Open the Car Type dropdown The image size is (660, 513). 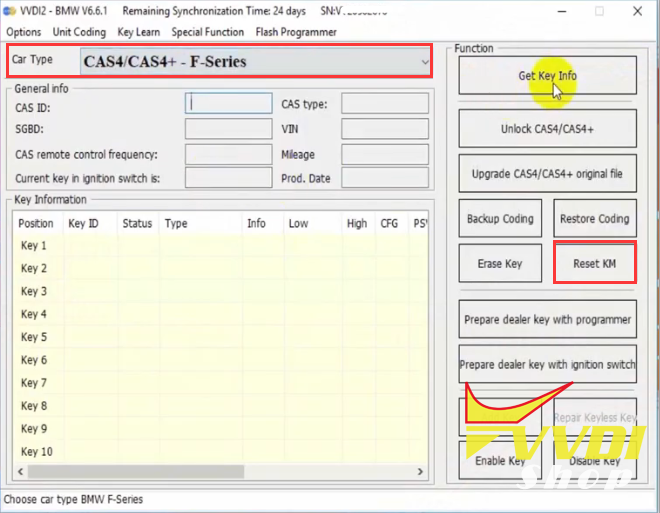coord(255,62)
